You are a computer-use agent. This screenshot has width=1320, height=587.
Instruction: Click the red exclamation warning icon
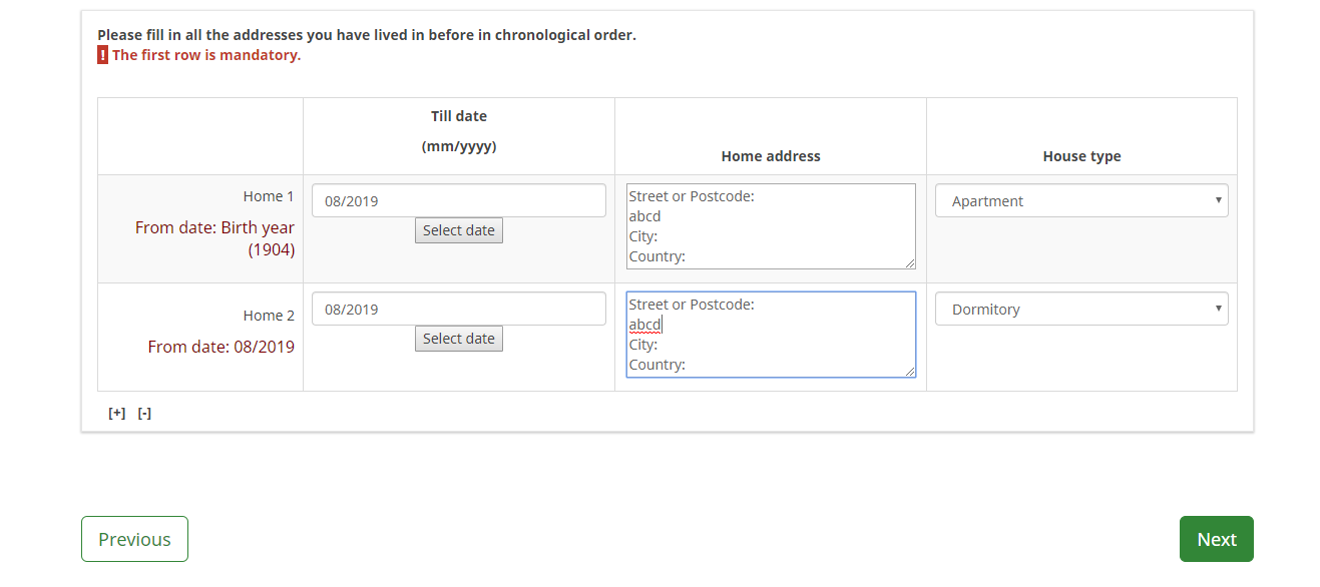[102, 55]
